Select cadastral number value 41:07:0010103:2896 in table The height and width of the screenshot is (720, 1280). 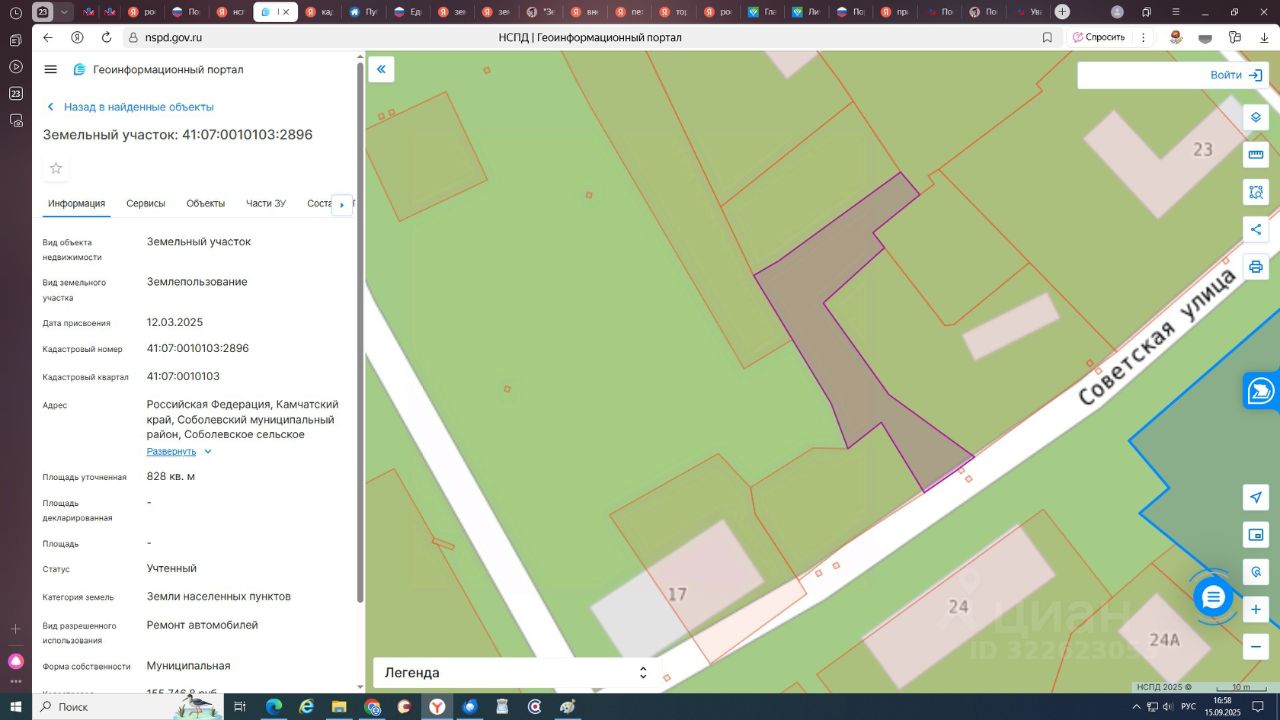198,349
